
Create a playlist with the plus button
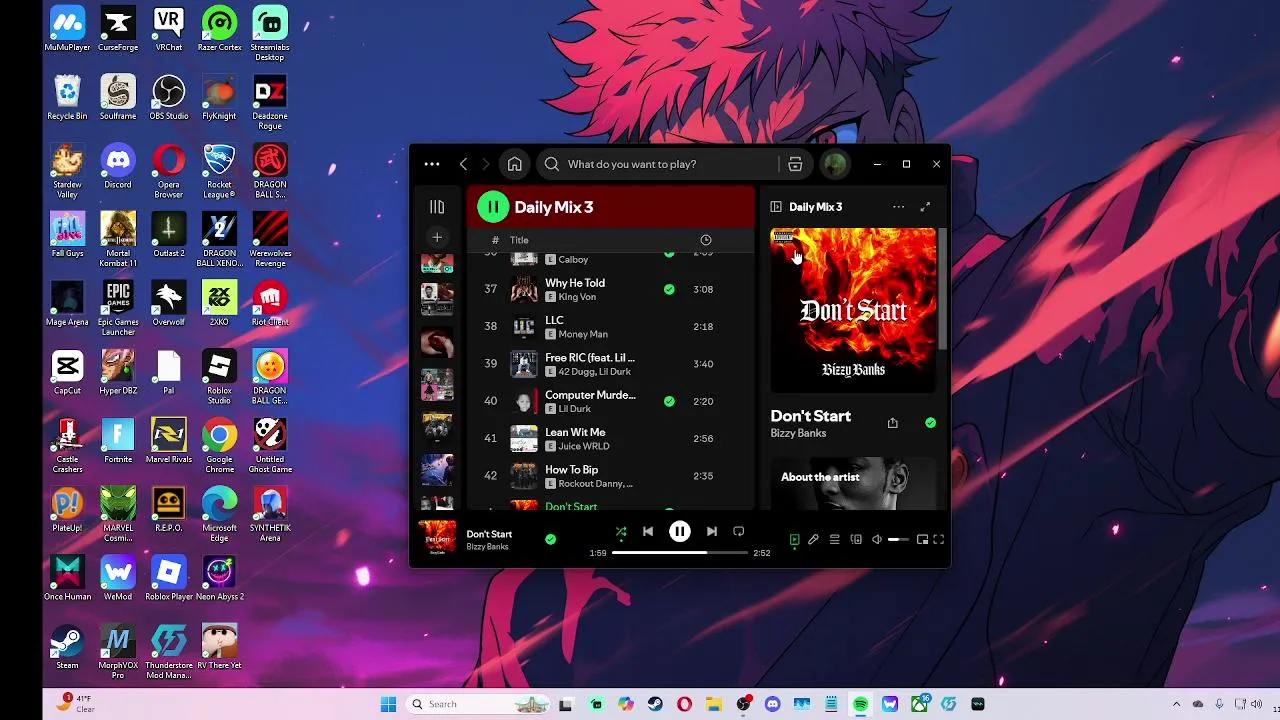point(437,238)
